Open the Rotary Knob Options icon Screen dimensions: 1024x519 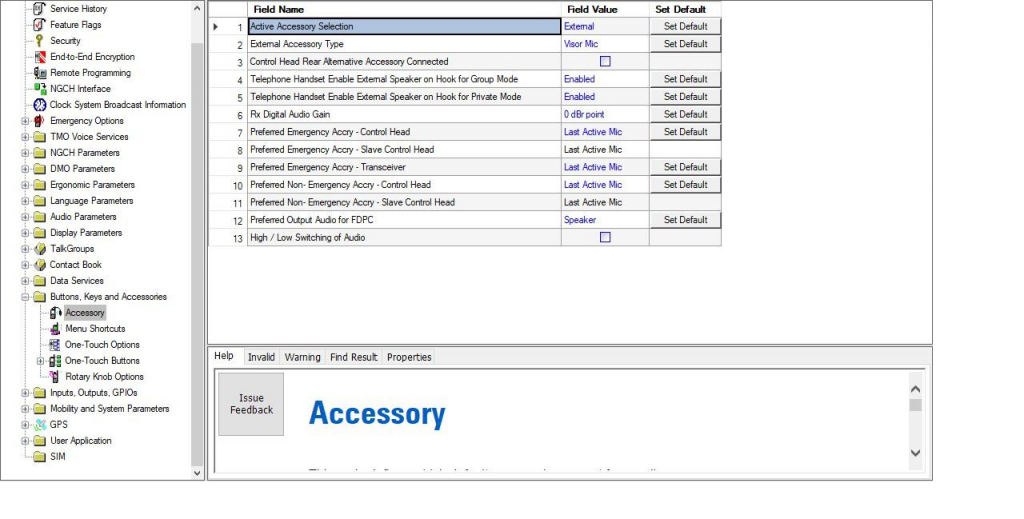tap(56, 377)
